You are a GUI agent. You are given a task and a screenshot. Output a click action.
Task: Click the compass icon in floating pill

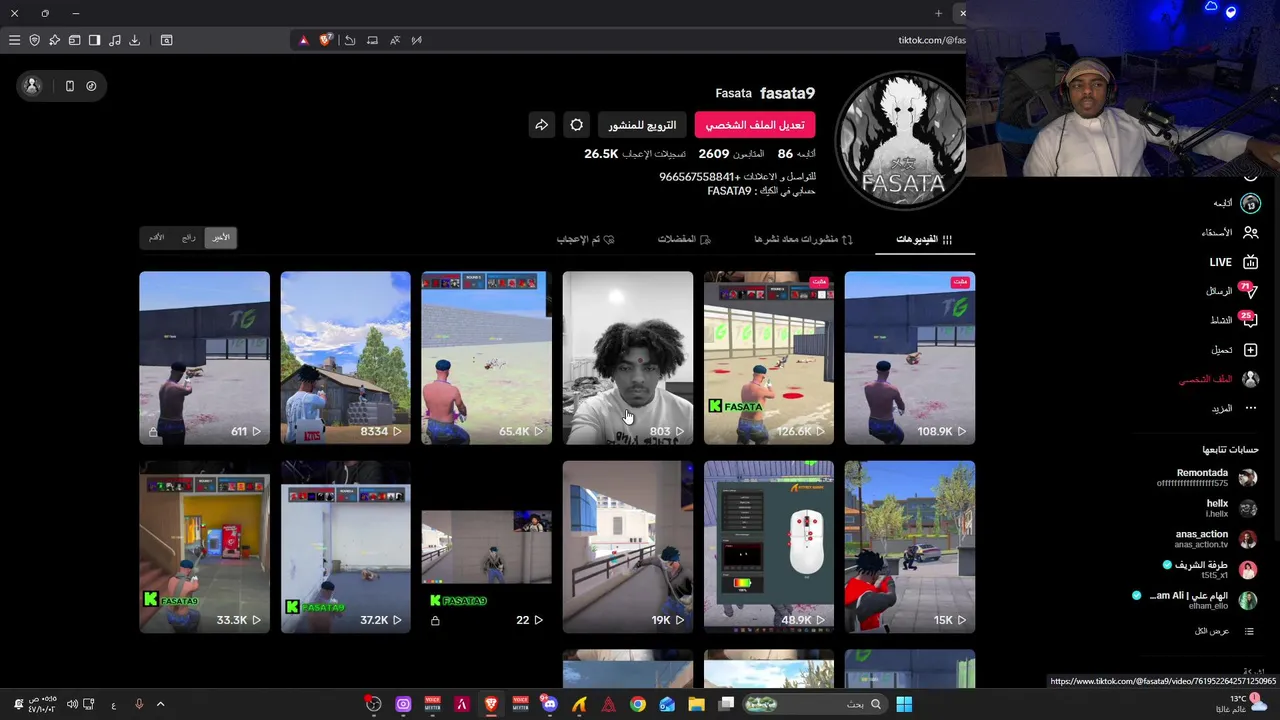(x=91, y=86)
